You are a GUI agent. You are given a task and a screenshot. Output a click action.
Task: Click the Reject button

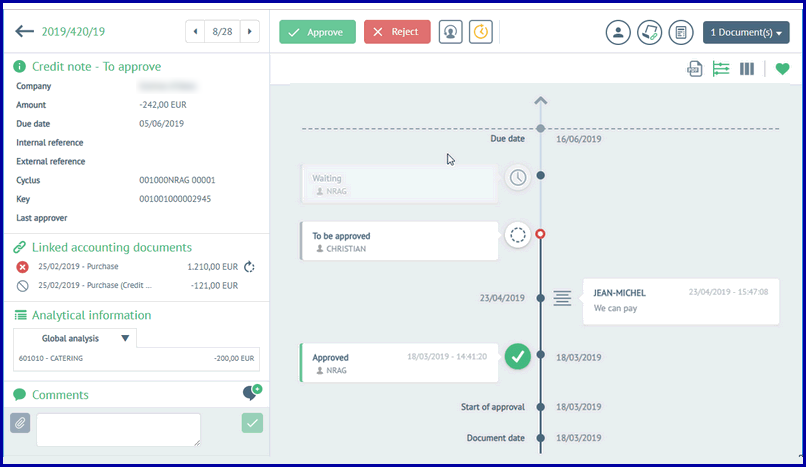coord(397,32)
